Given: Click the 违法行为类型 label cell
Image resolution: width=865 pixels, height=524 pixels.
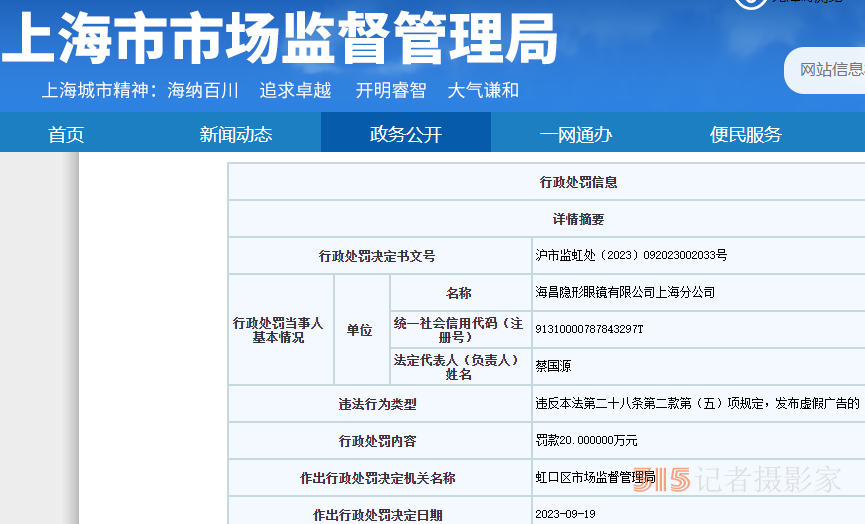Looking at the screenshot, I should [380, 404].
